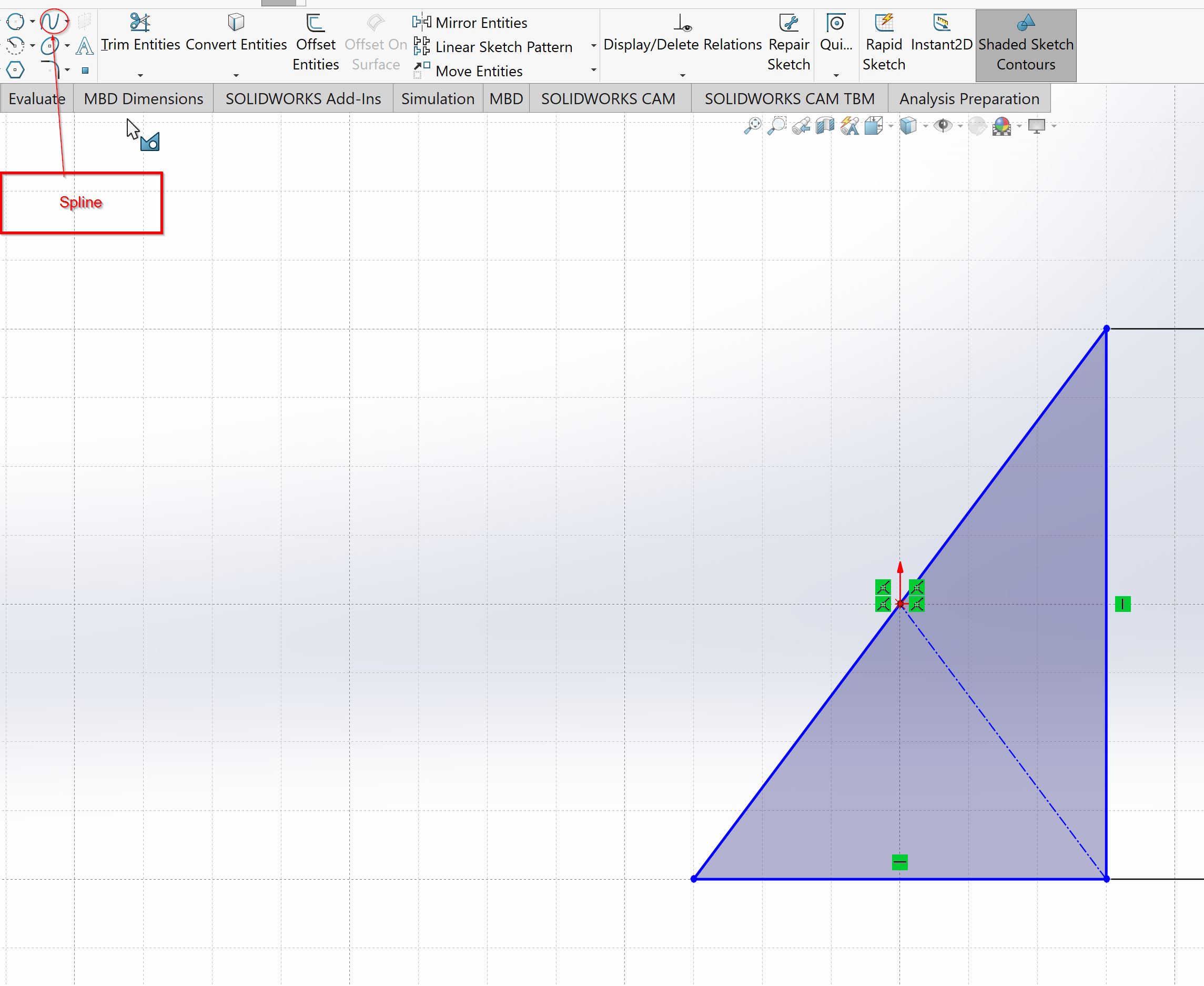Viewport: 1204px width, 986px height.
Task: Select the Ellipse sketch tool
Action: point(50,45)
